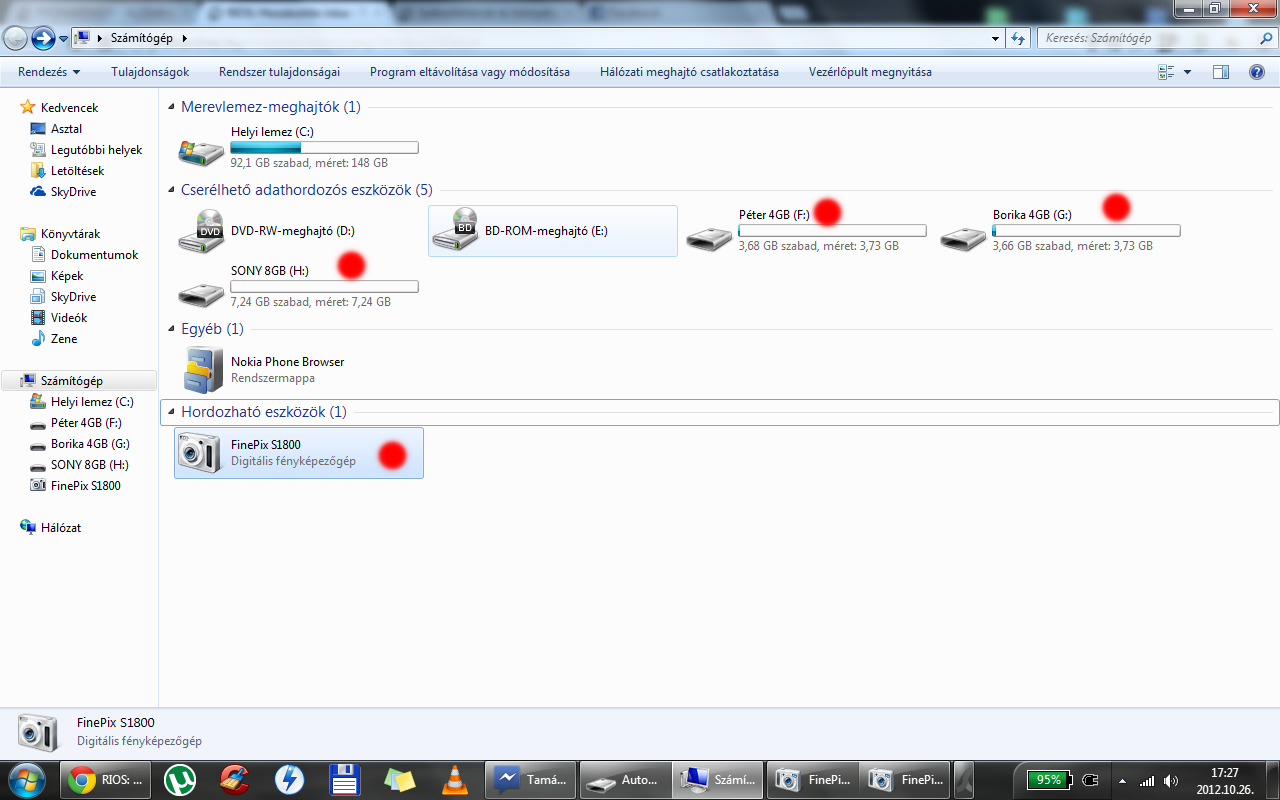Open Rendszer tulajdonságai
The height and width of the screenshot is (800, 1280).
tap(279, 72)
